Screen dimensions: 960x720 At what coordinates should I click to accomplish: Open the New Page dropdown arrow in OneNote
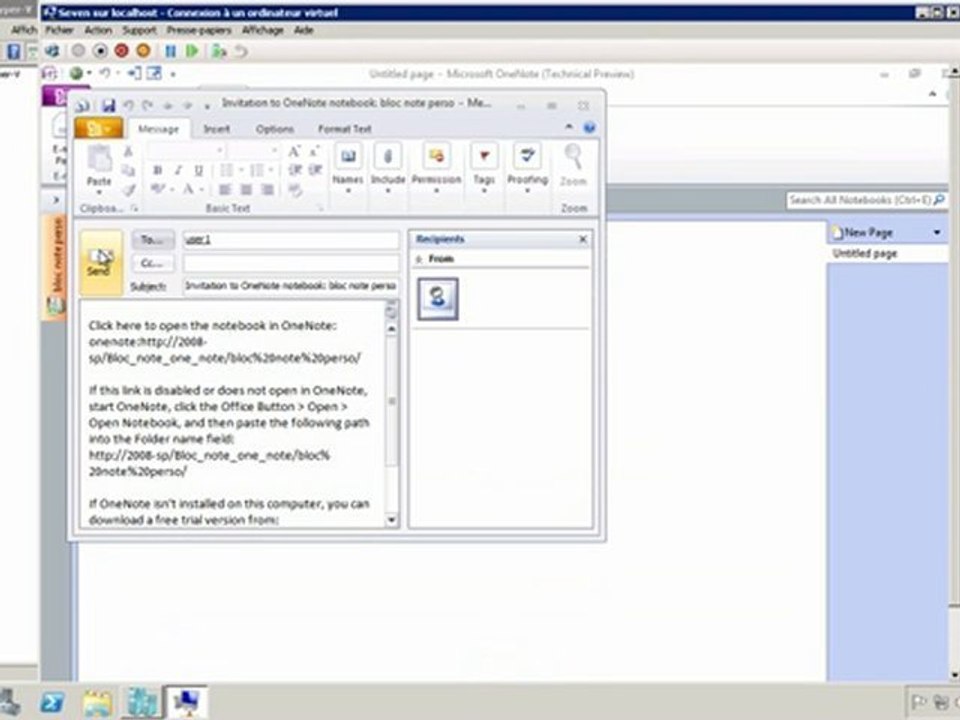tap(937, 233)
